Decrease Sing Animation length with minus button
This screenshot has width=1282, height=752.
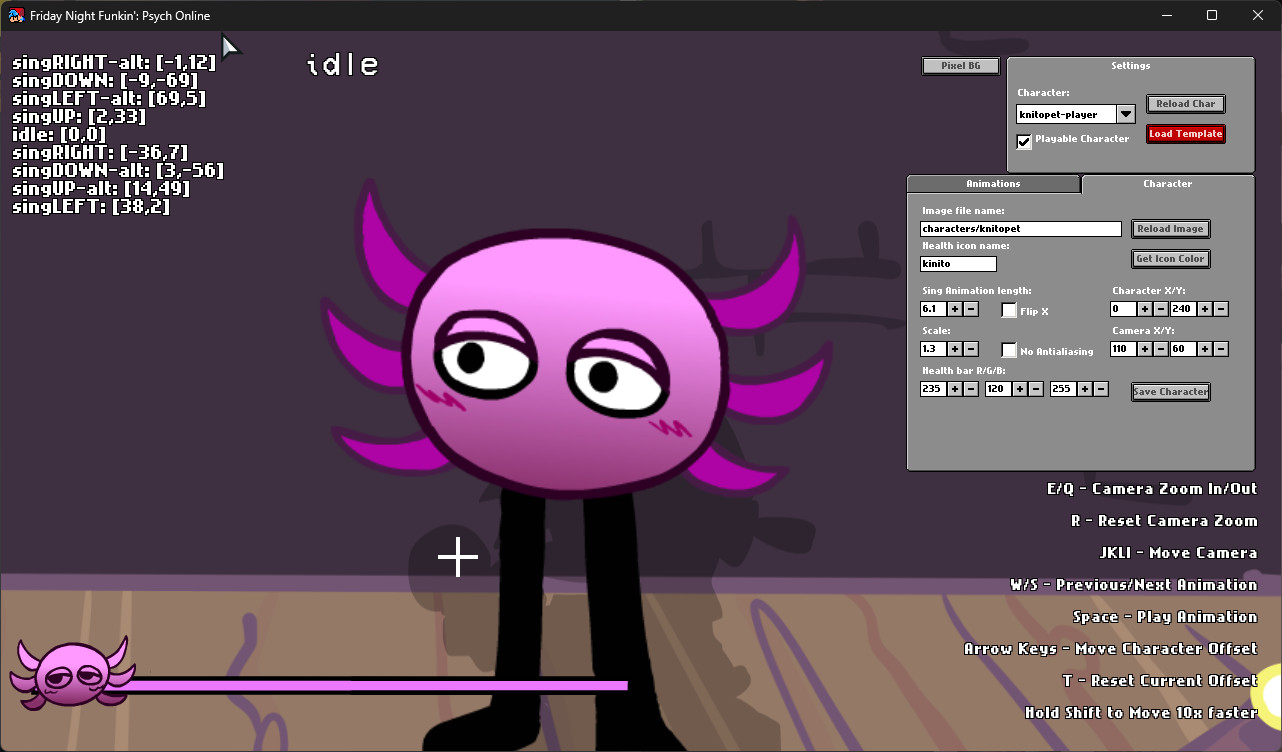click(x=971, y=309)
